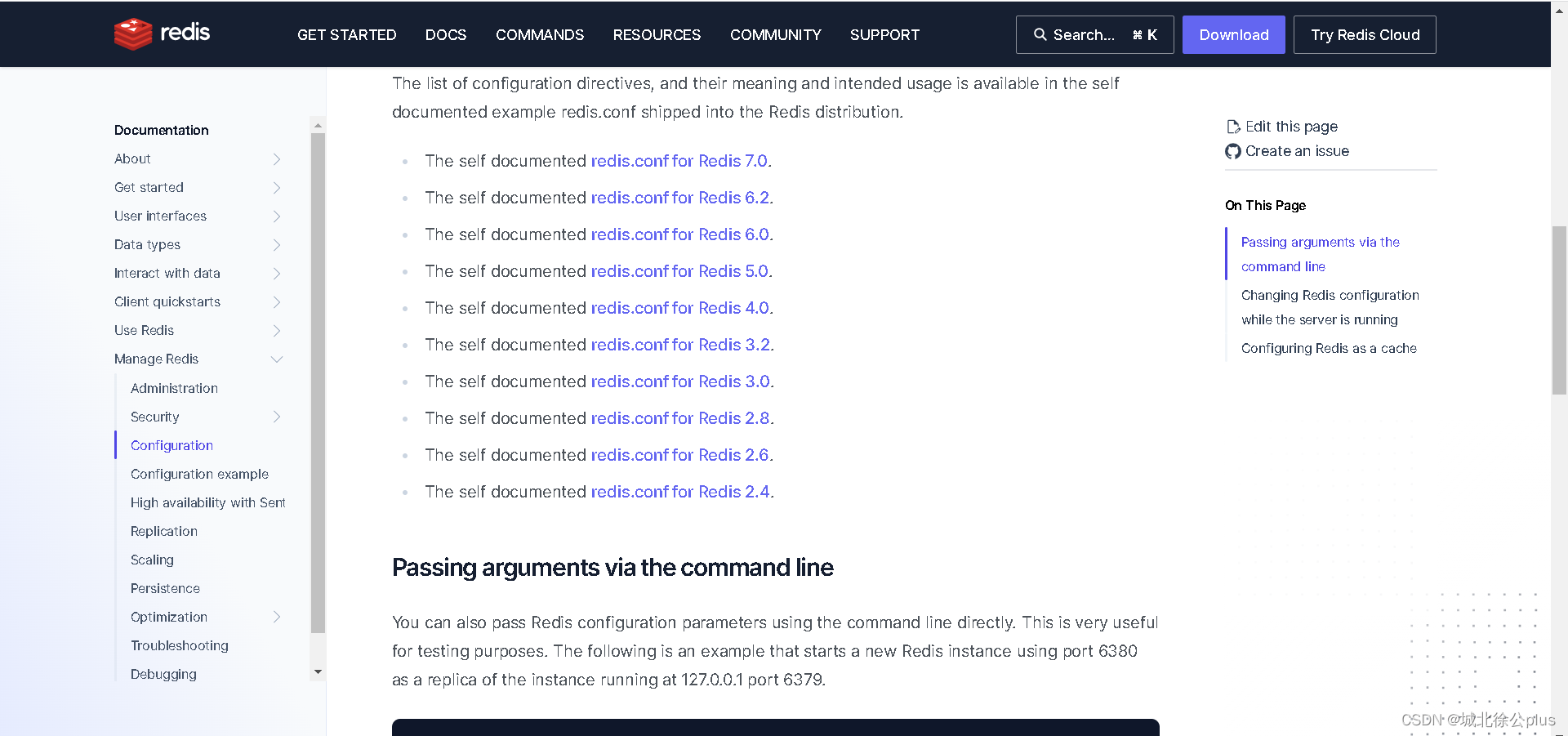
Task: Click the Edit this page link
Action: coord(1291,127)
